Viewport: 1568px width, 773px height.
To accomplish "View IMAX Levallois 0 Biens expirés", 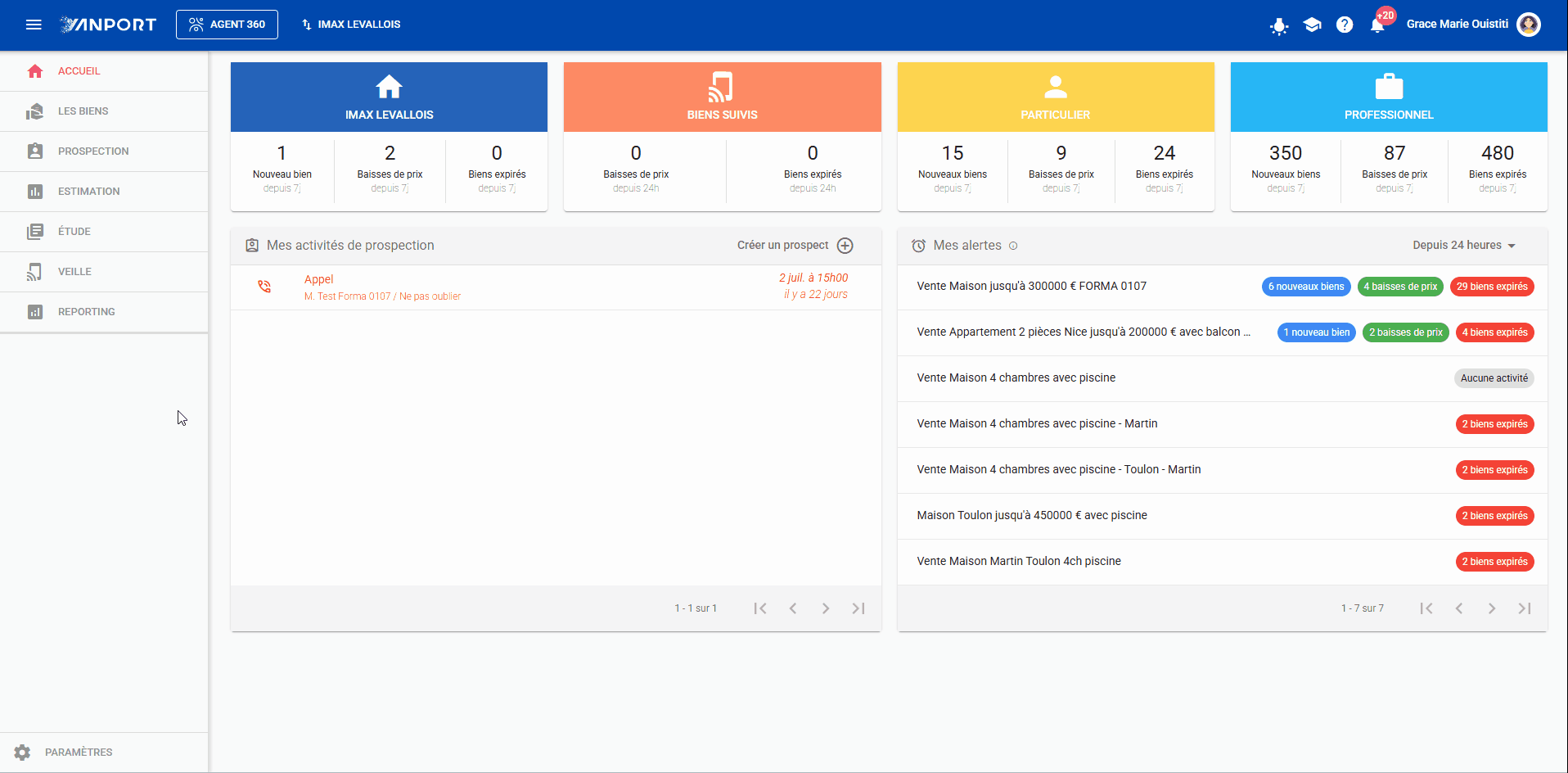I will (x=497, y=170).
